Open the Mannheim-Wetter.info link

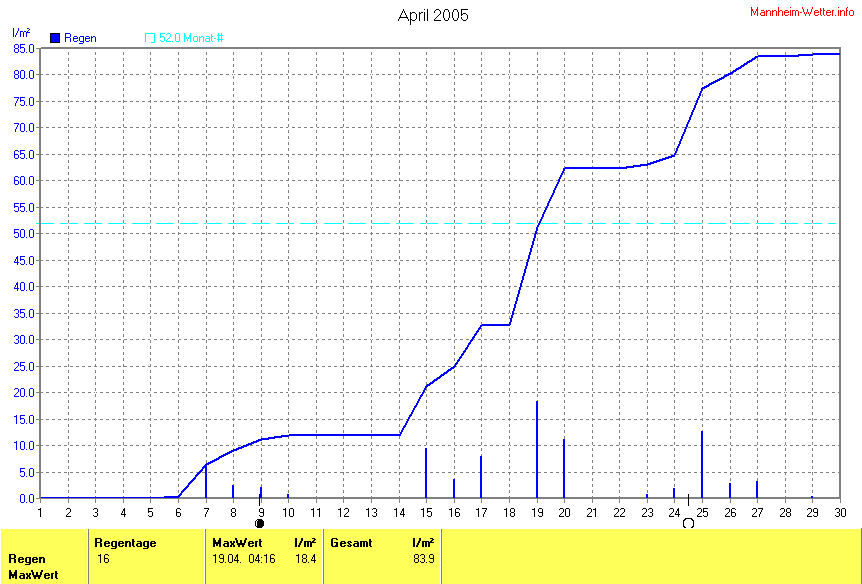click(x=802, y=11)
